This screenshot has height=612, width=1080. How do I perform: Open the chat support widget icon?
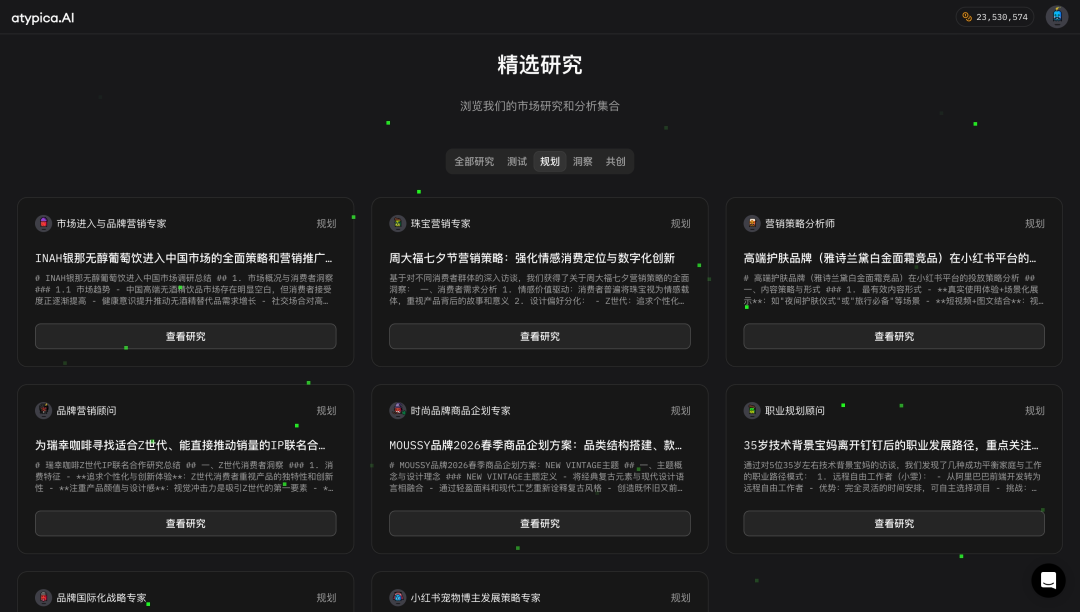tap(1048, 580)
